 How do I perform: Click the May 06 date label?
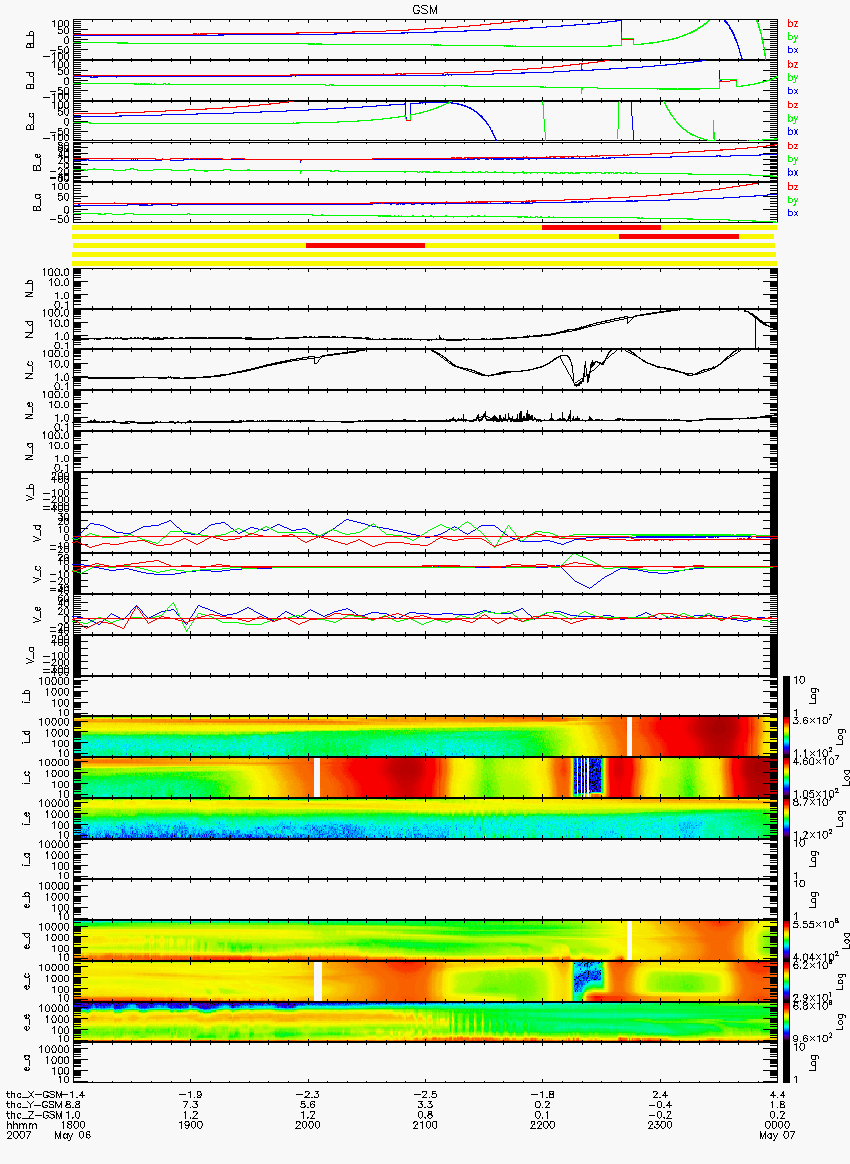click(73, 1135)
